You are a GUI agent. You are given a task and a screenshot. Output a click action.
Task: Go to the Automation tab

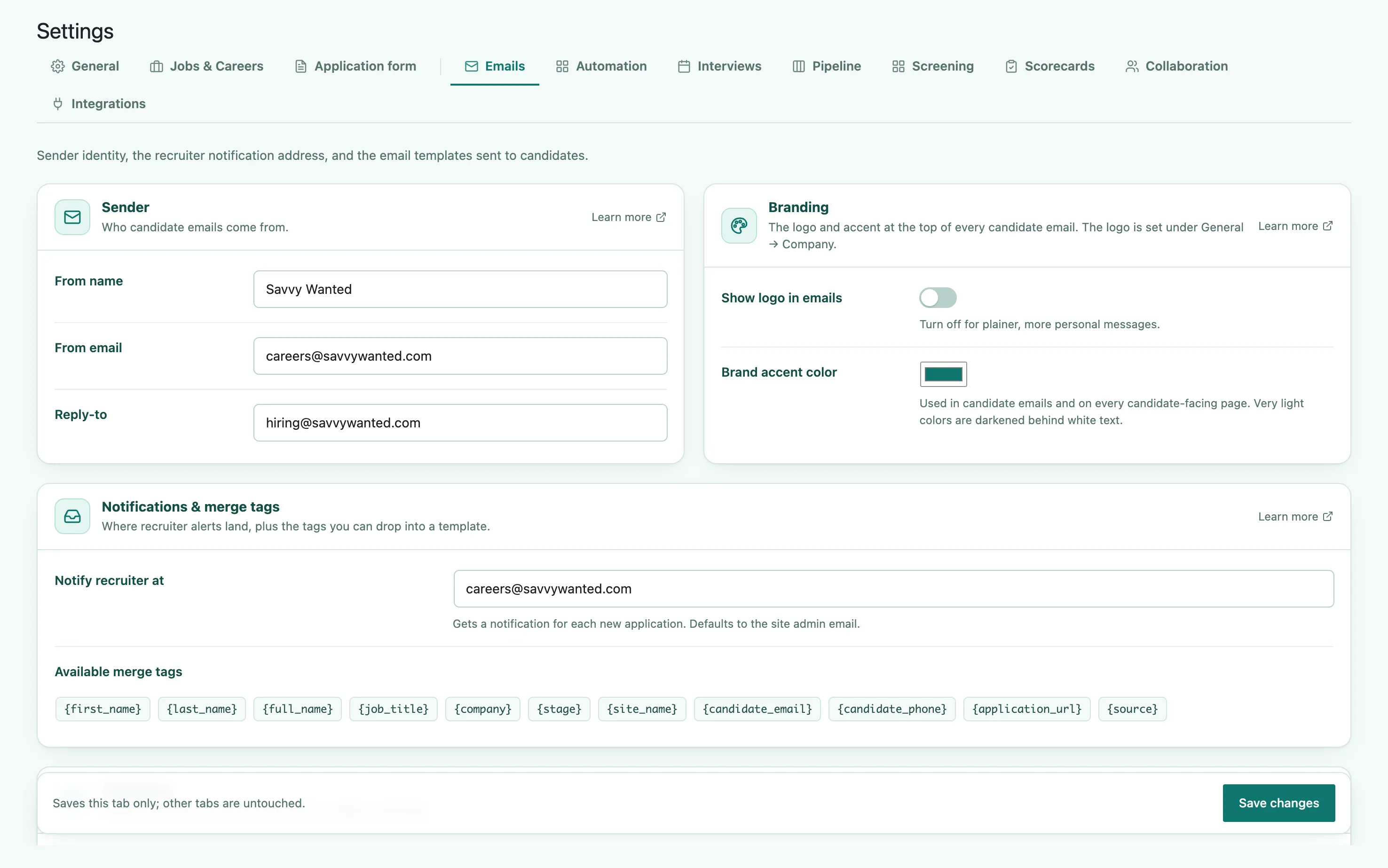[601, 67]
